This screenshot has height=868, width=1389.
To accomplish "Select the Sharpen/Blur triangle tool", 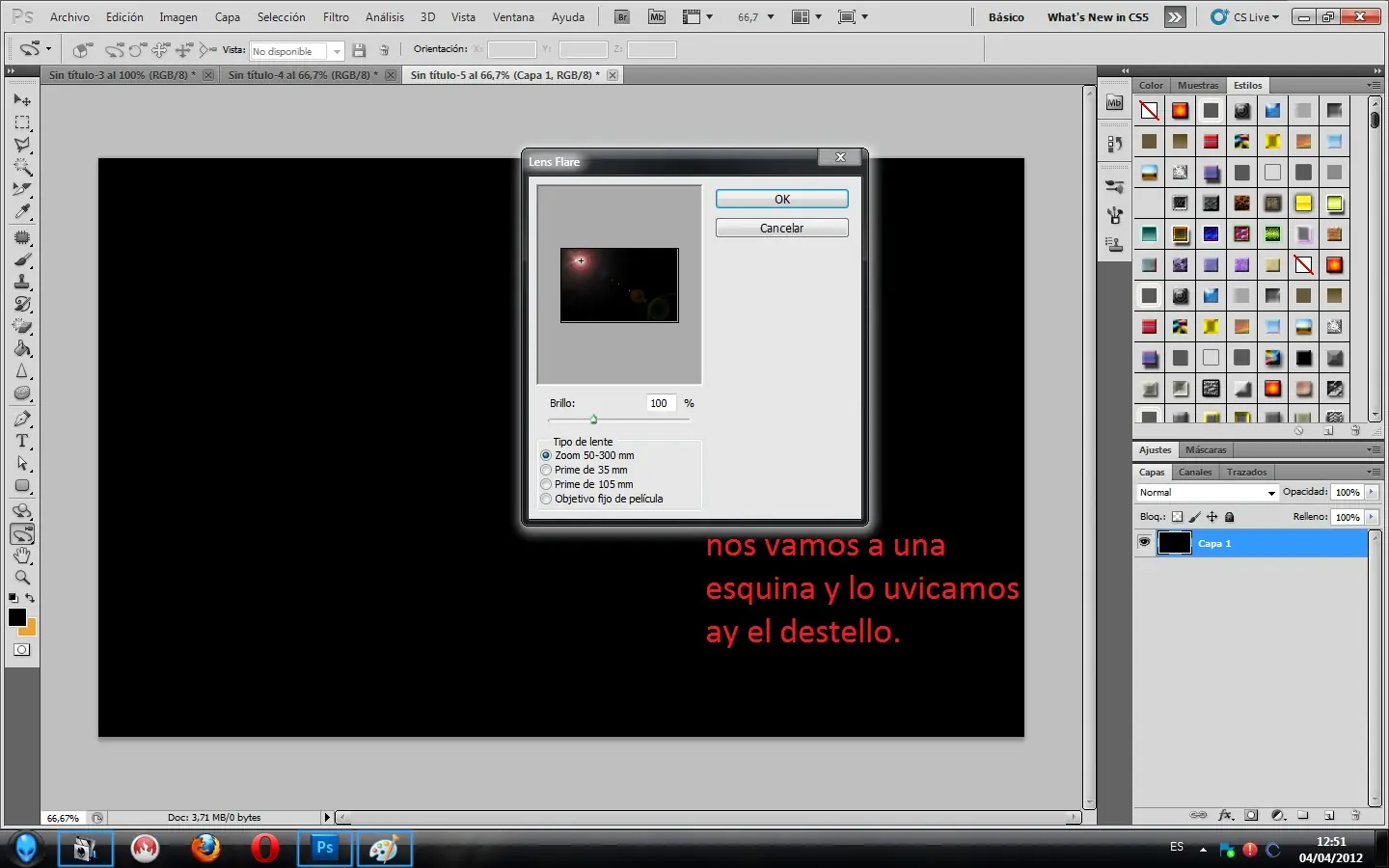I will pyautogui.click(x=22, y=371).
